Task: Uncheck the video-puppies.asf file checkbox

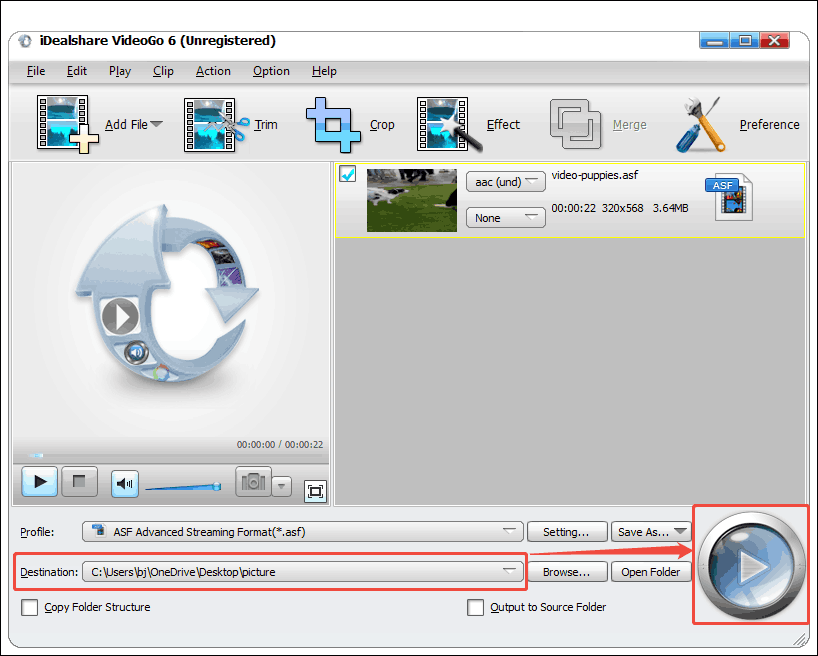Action: click(x=347, y=174)
